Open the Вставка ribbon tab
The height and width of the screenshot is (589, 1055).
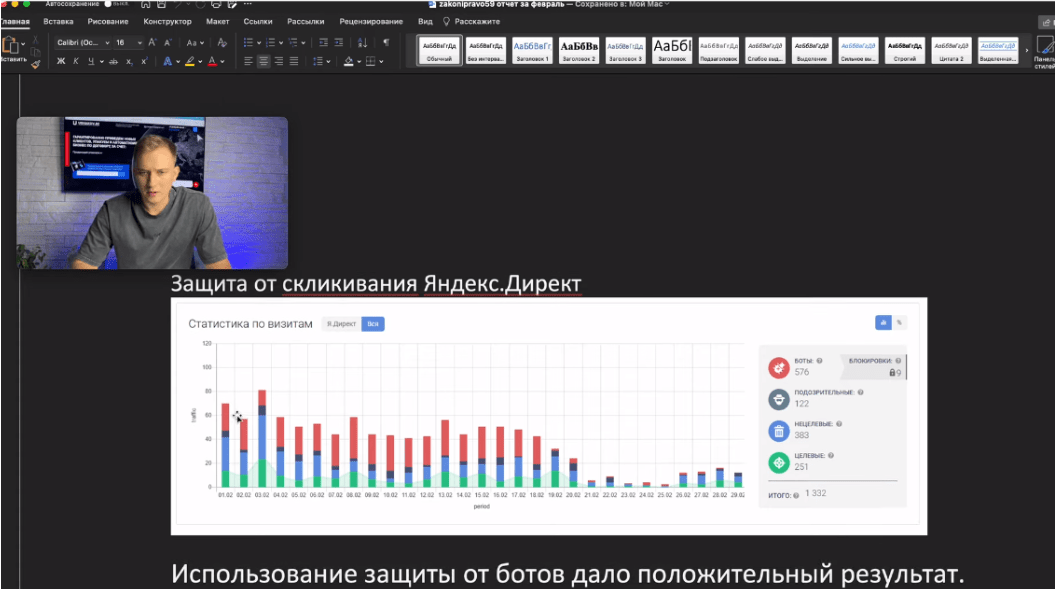coord(58,22)
